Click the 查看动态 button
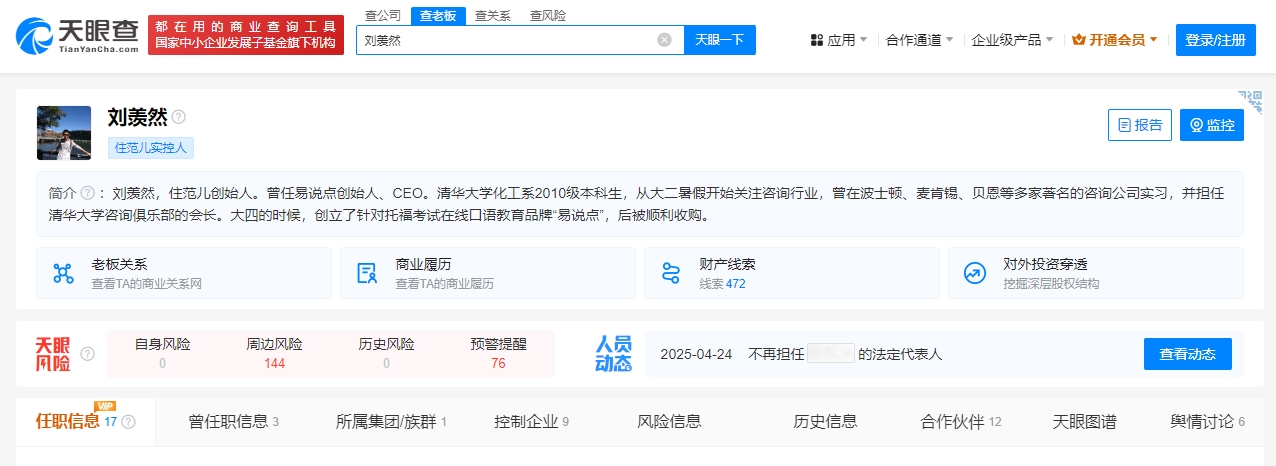 pos(1188,354)
